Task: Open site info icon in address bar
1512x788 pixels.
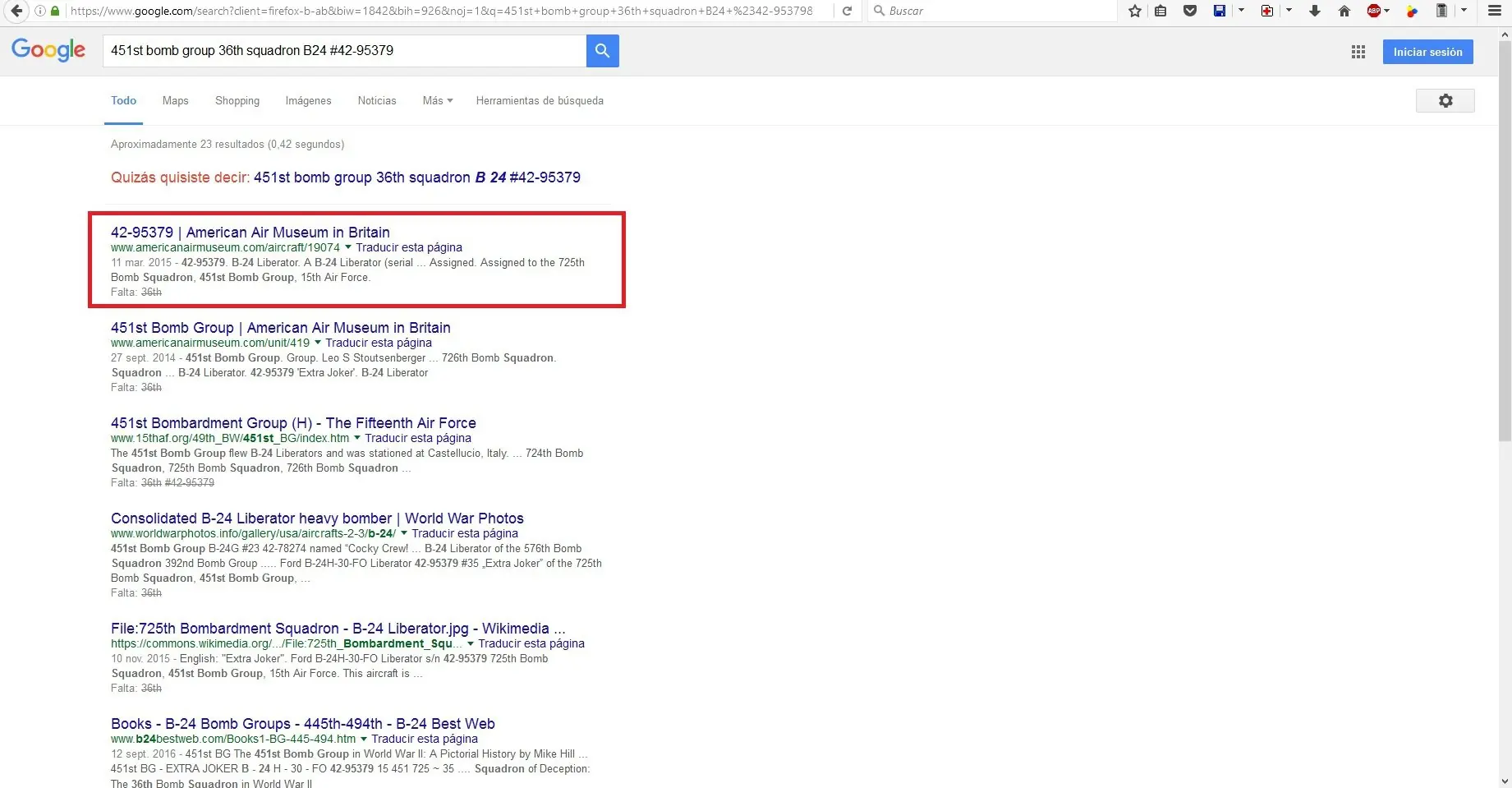Action: (x=40, y=11)
